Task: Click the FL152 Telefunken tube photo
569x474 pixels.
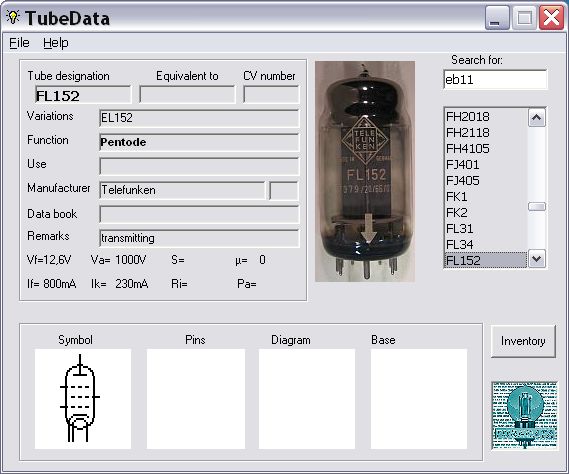Action: (365, 171)
